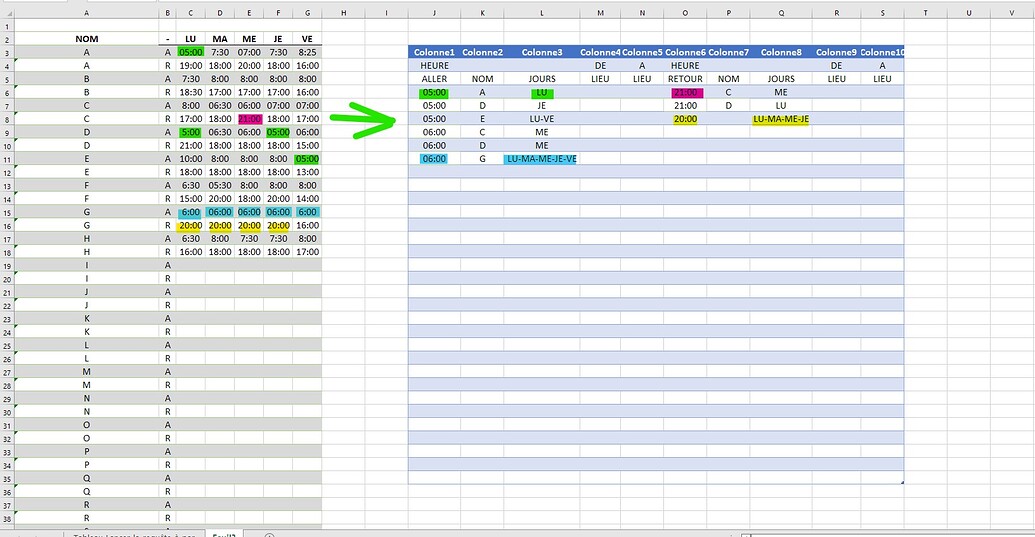Click the ALLER cell under HEURE
This screenshot has width=1035, height=537.
click(x=434, y=78)
